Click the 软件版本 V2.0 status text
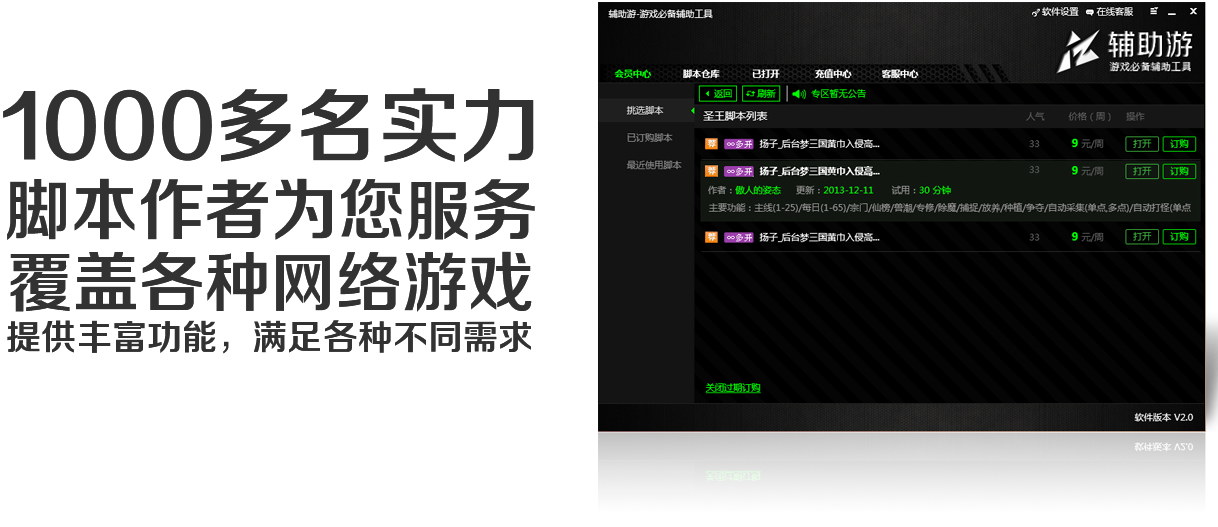 pyautogui.click(x=1163, y=417)
